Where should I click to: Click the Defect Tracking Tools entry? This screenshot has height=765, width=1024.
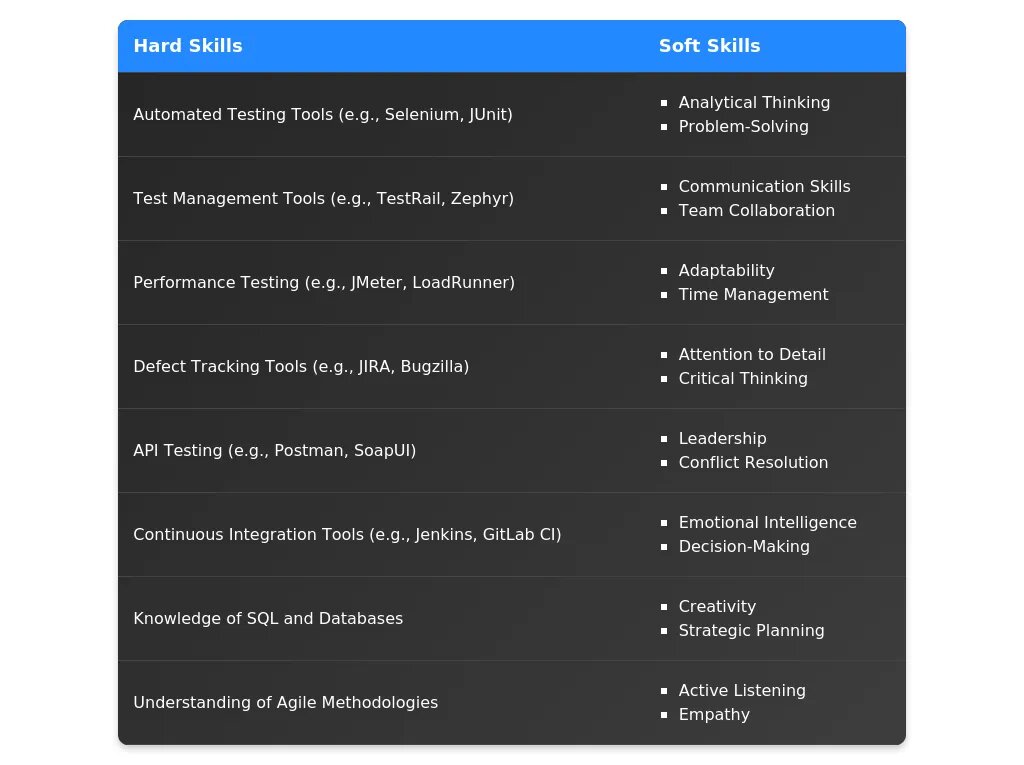(x=300, y=367)
